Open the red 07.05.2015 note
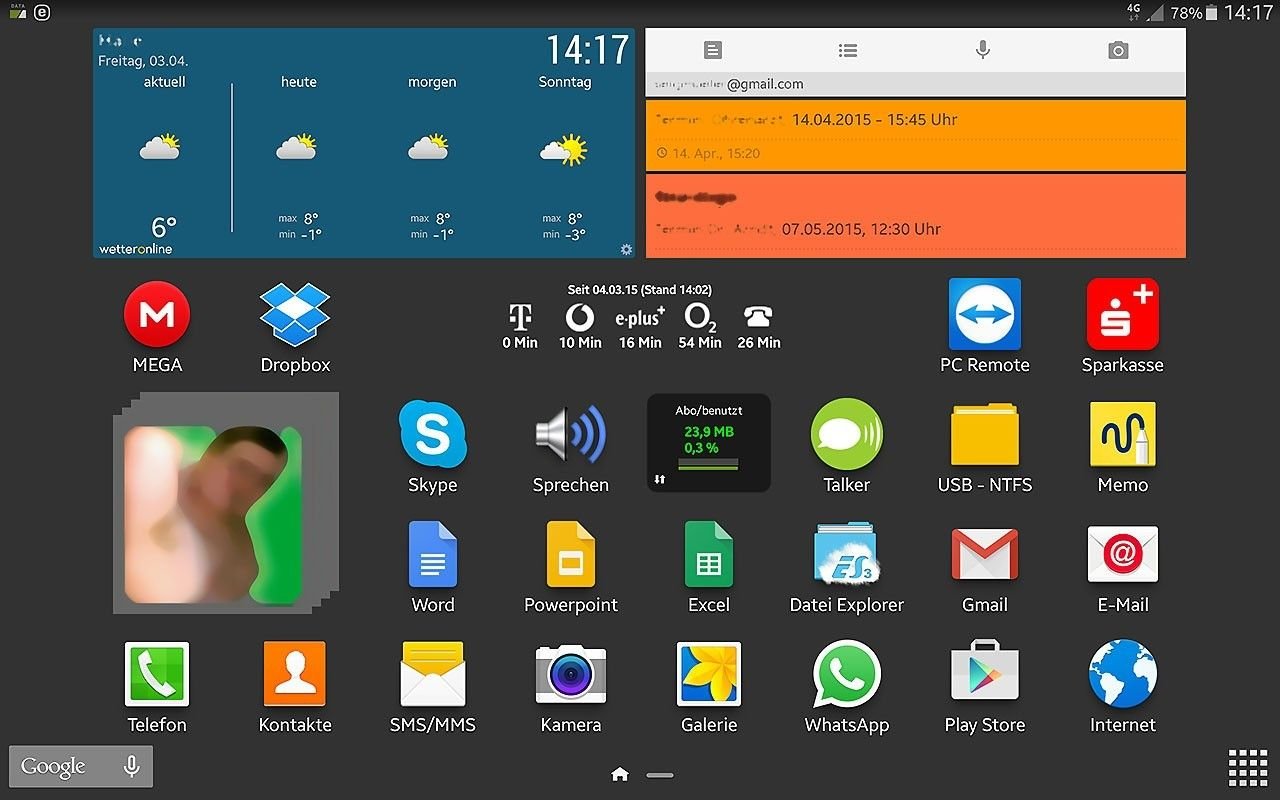The height and width of the screenshot is (800, 1280). 916,216
